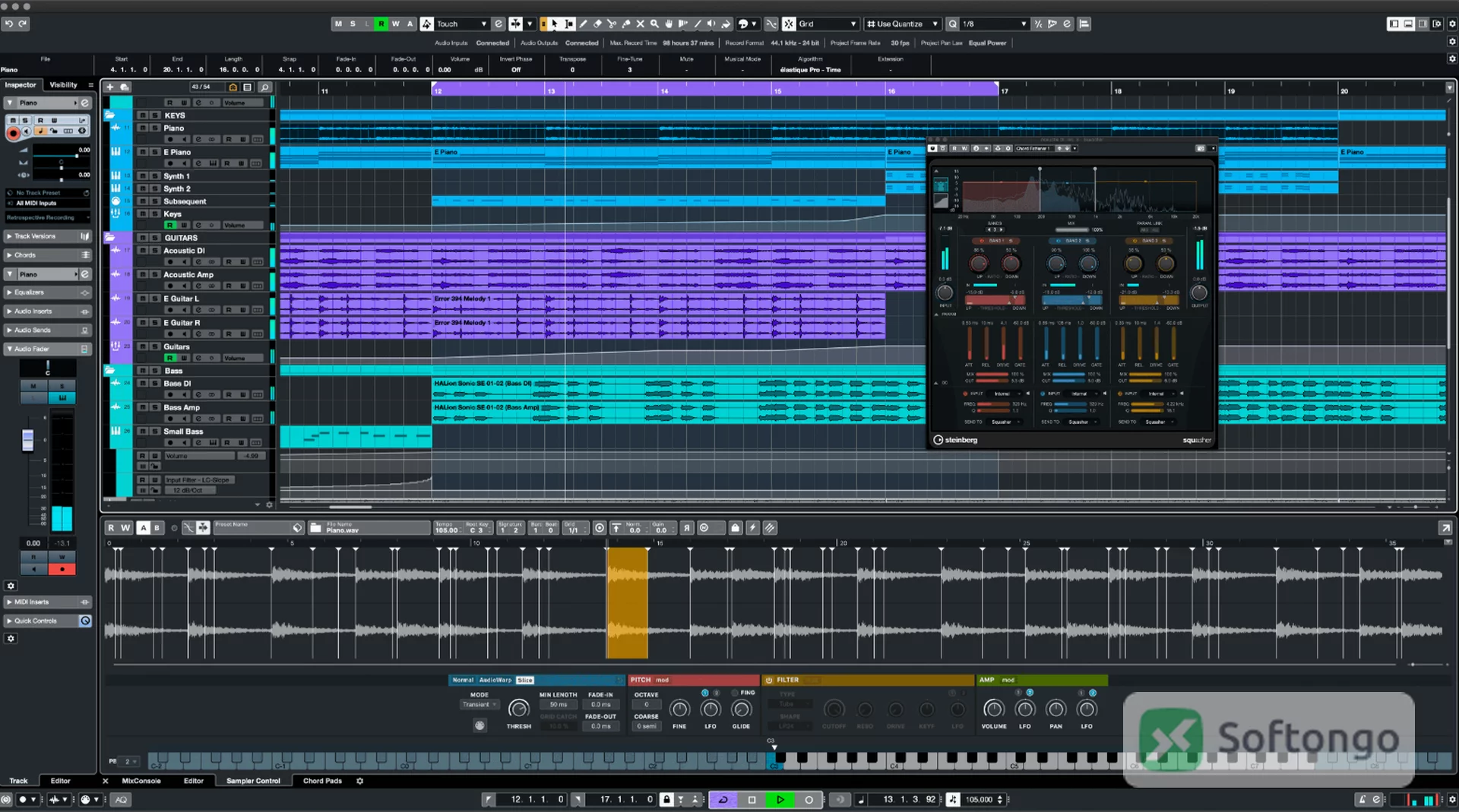
Task: Select the Erase tool in toolbar
Action: pos(598,24)
